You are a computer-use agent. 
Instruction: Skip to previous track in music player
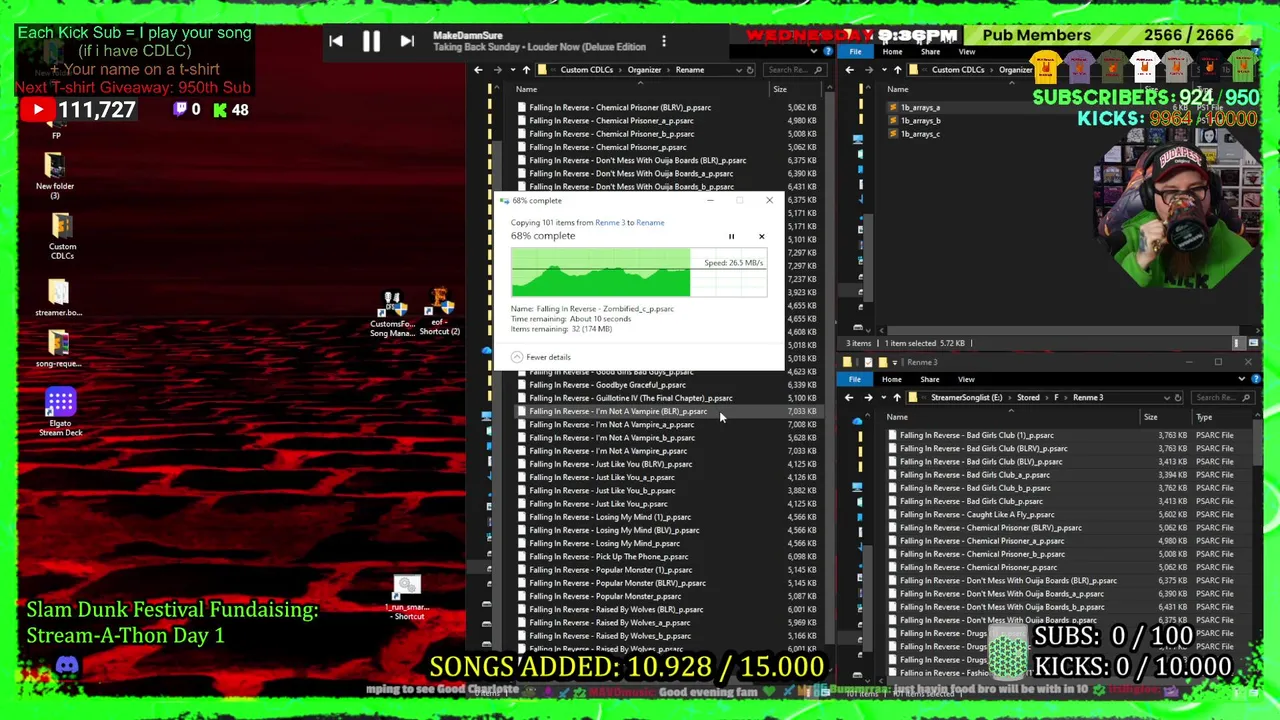pos(336,41)
